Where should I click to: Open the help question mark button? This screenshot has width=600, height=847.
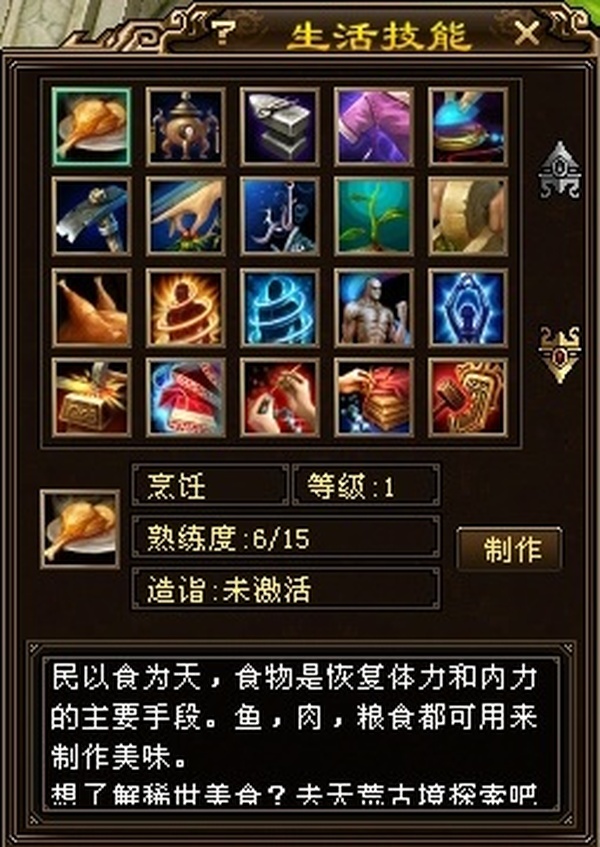[222, 33]
